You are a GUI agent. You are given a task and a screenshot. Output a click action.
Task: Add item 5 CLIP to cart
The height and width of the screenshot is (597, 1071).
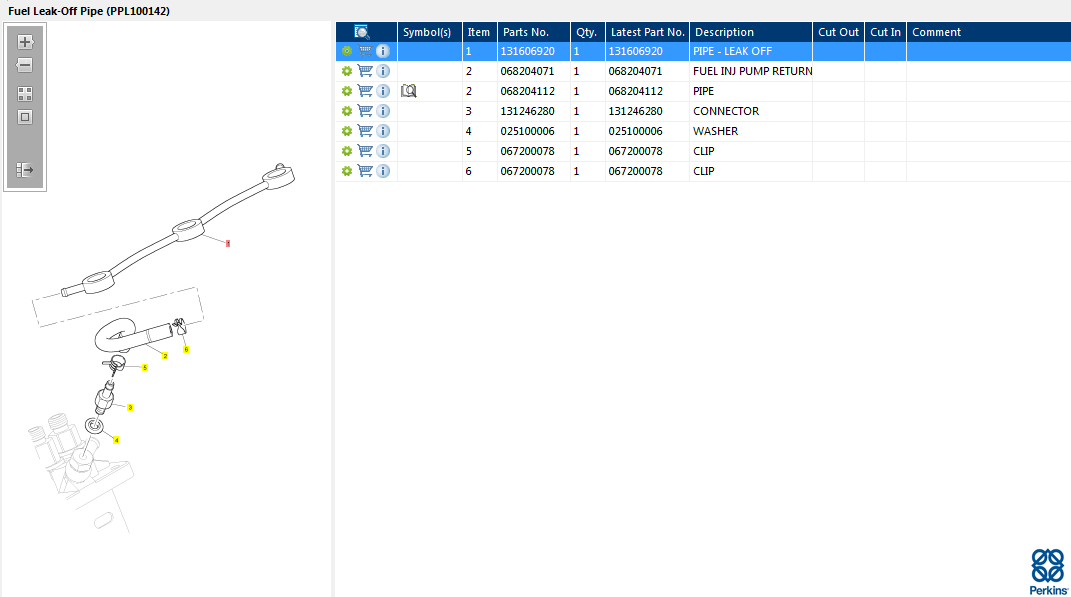tap(365, 151)
